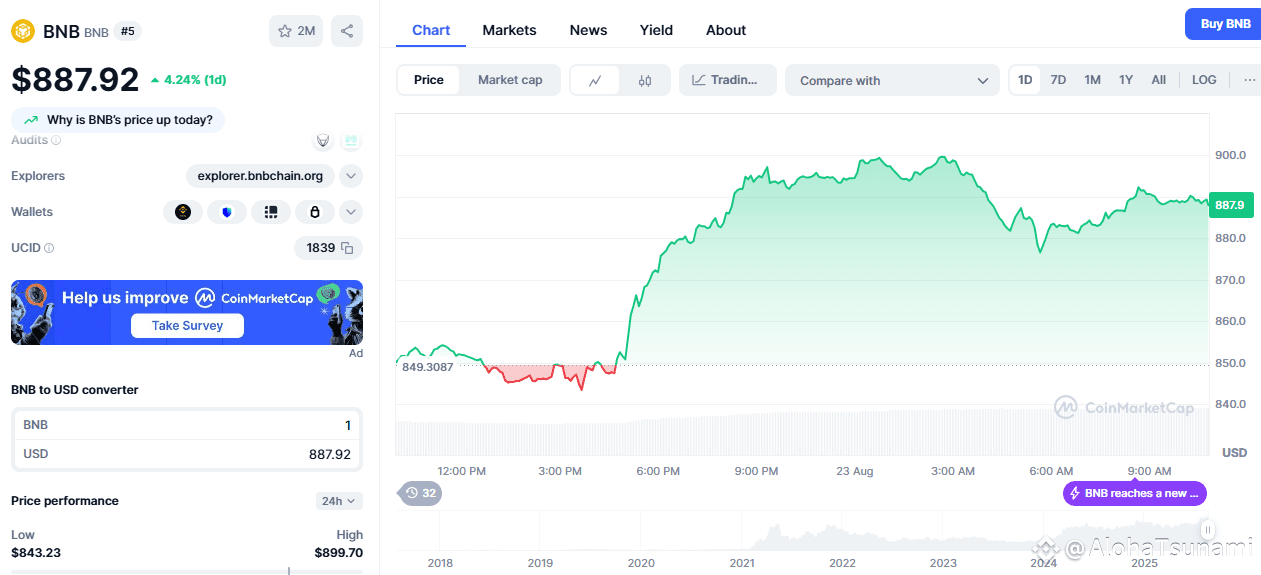Open the Compare with dropdown

(x=892, y=81)
